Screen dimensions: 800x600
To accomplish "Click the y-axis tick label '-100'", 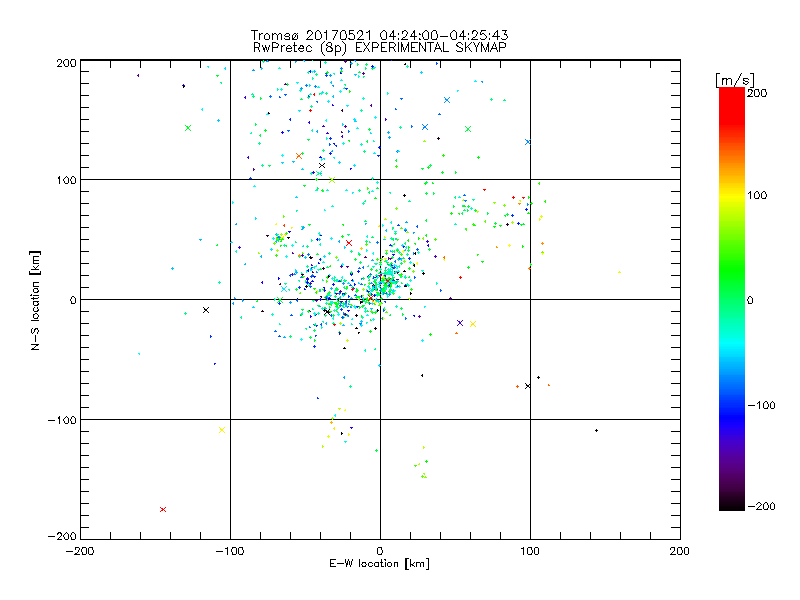I will 62,420.
